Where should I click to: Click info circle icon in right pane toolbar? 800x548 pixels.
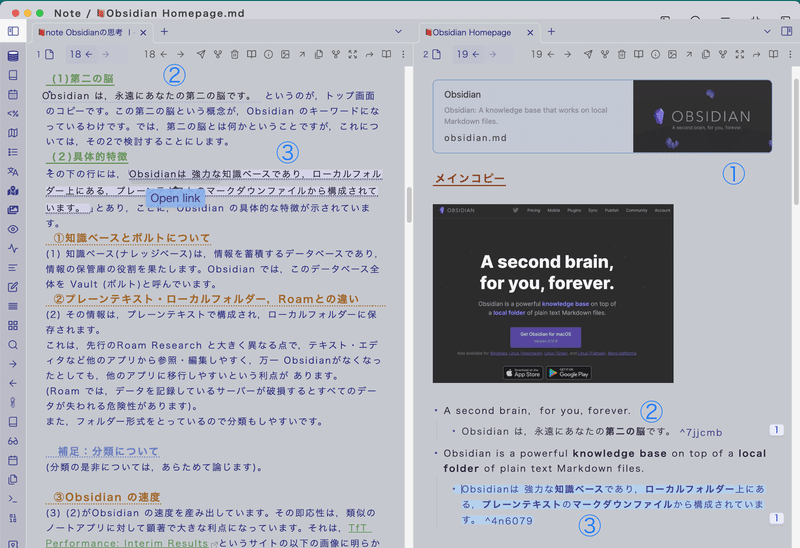click(x=656, y=54)
